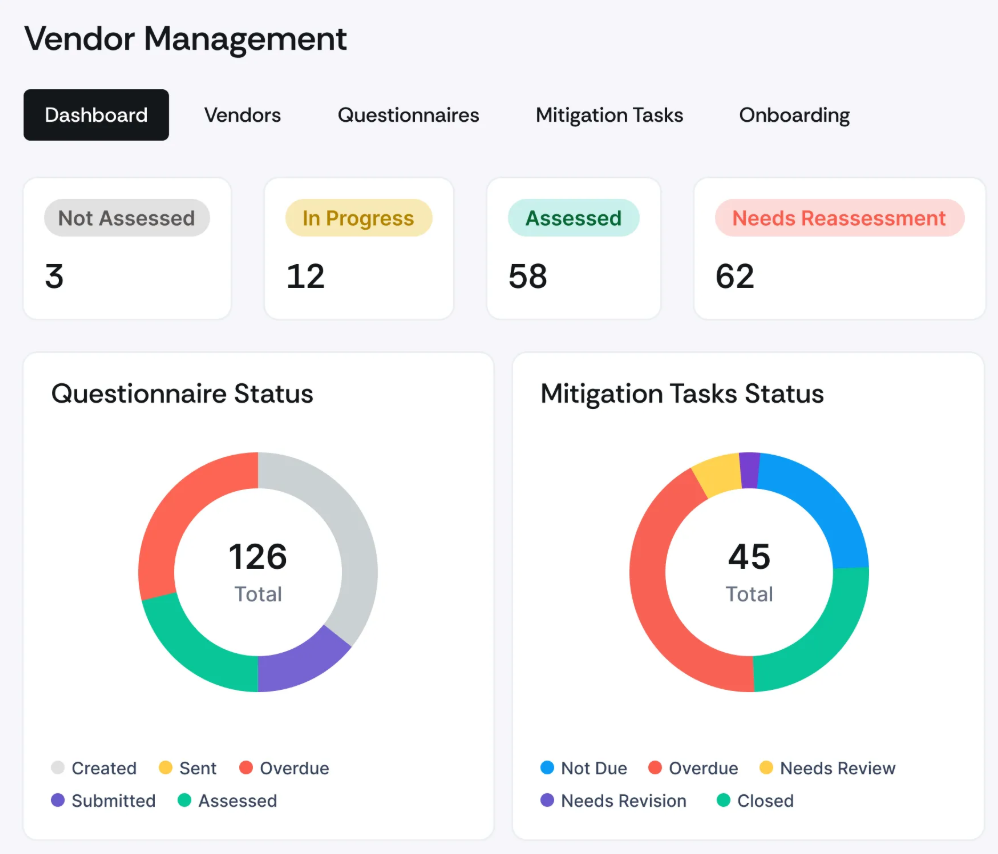Screen dimensions: 998x854
Task: Click the Dashboard button
Action: click(96, 115)
